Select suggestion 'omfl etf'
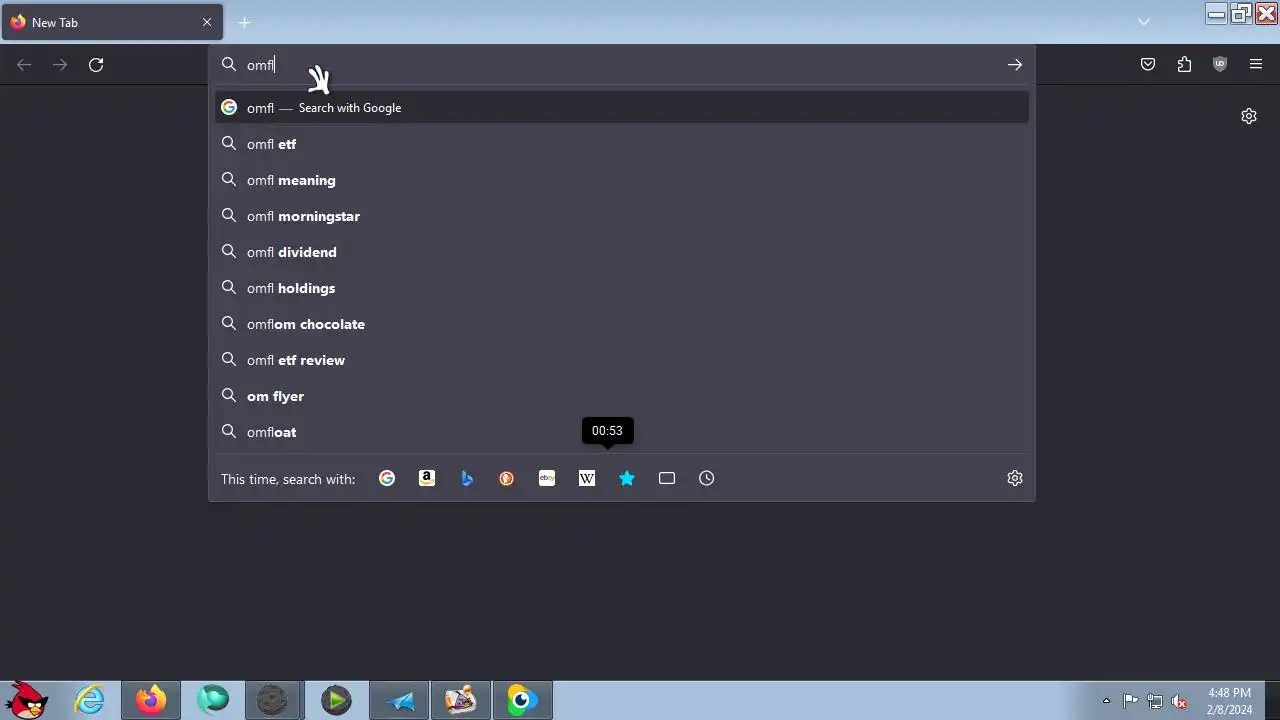Screen dimensions: 1280x720 pos(622,144)
